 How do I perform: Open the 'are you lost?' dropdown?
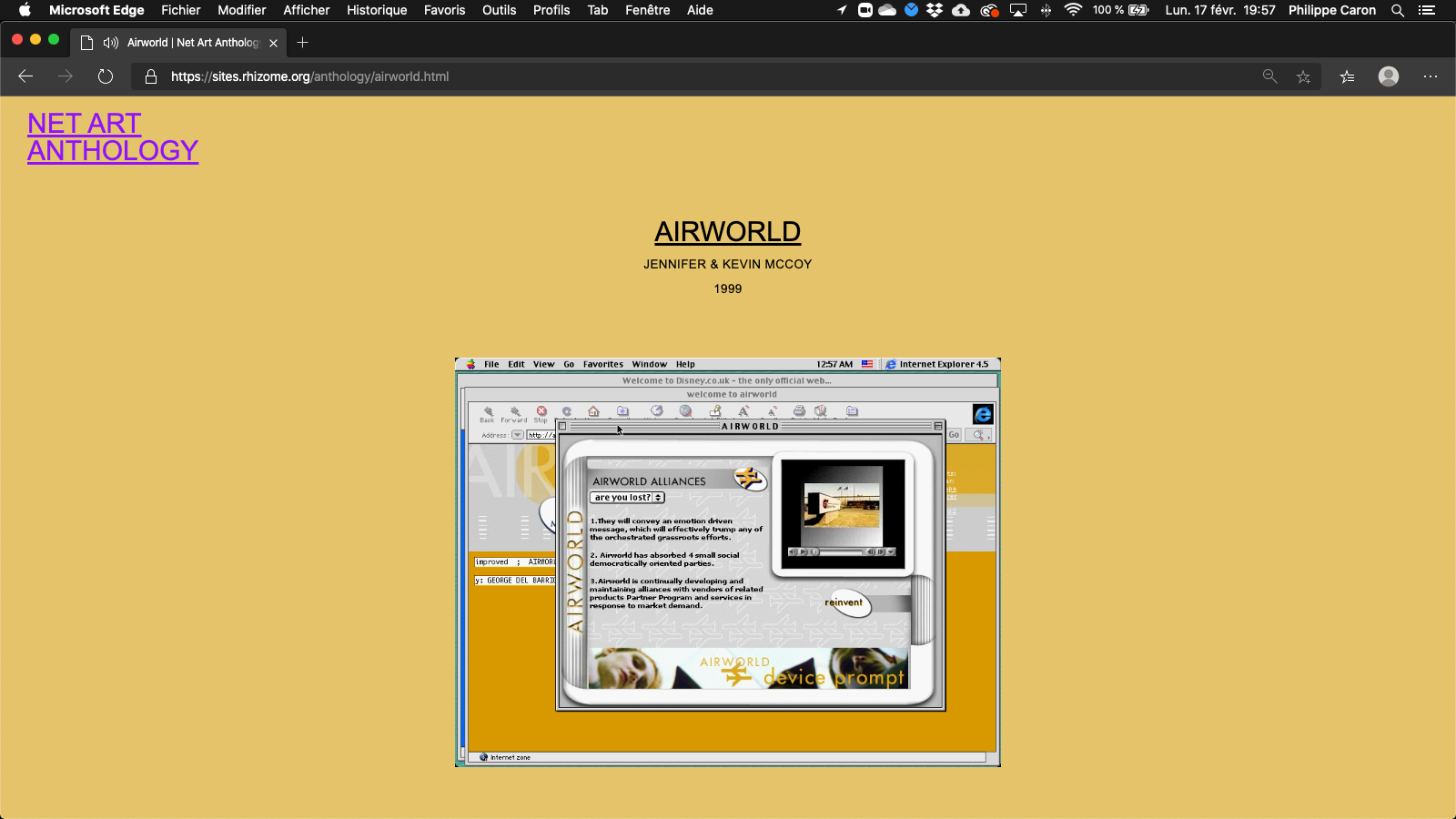pos(628,497)
